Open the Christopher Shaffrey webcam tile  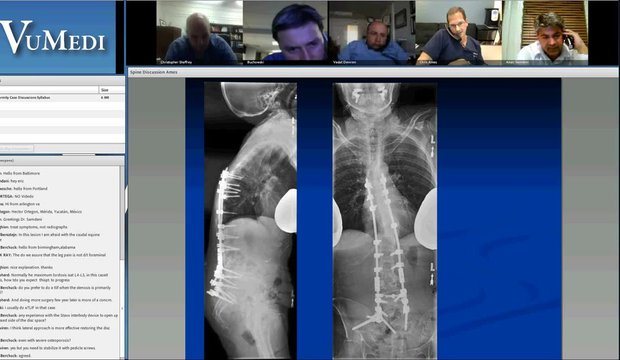(x=200, y=32)
